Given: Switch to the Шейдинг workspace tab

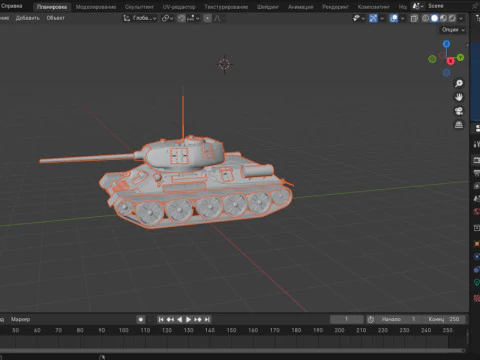Looking at the screenshot, I should (268, 7).
